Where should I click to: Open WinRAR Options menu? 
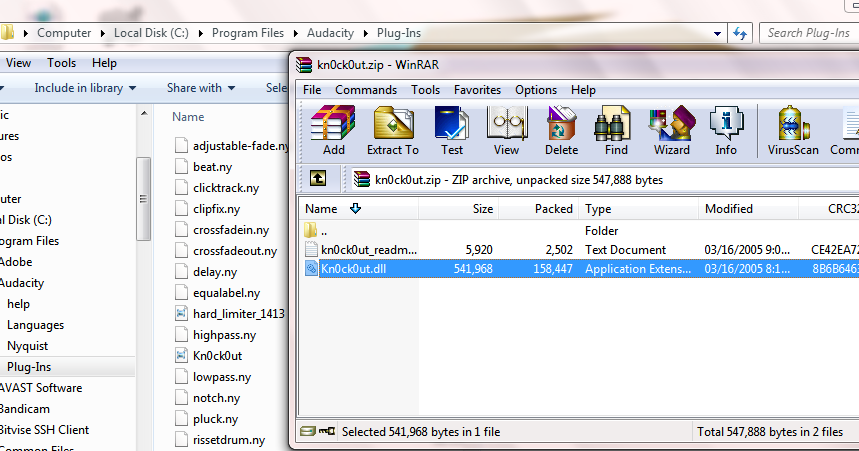tap(536, 90)
